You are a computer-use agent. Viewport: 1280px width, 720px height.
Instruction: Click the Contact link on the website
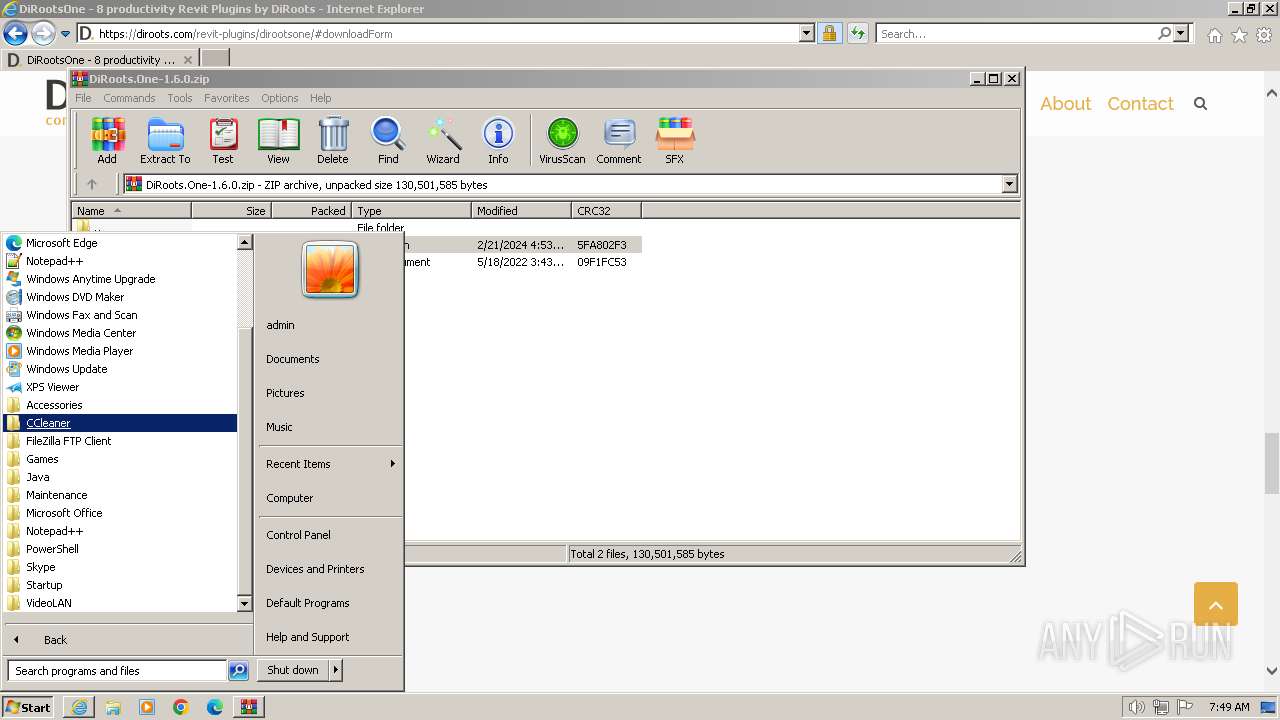click(1140, 104)
